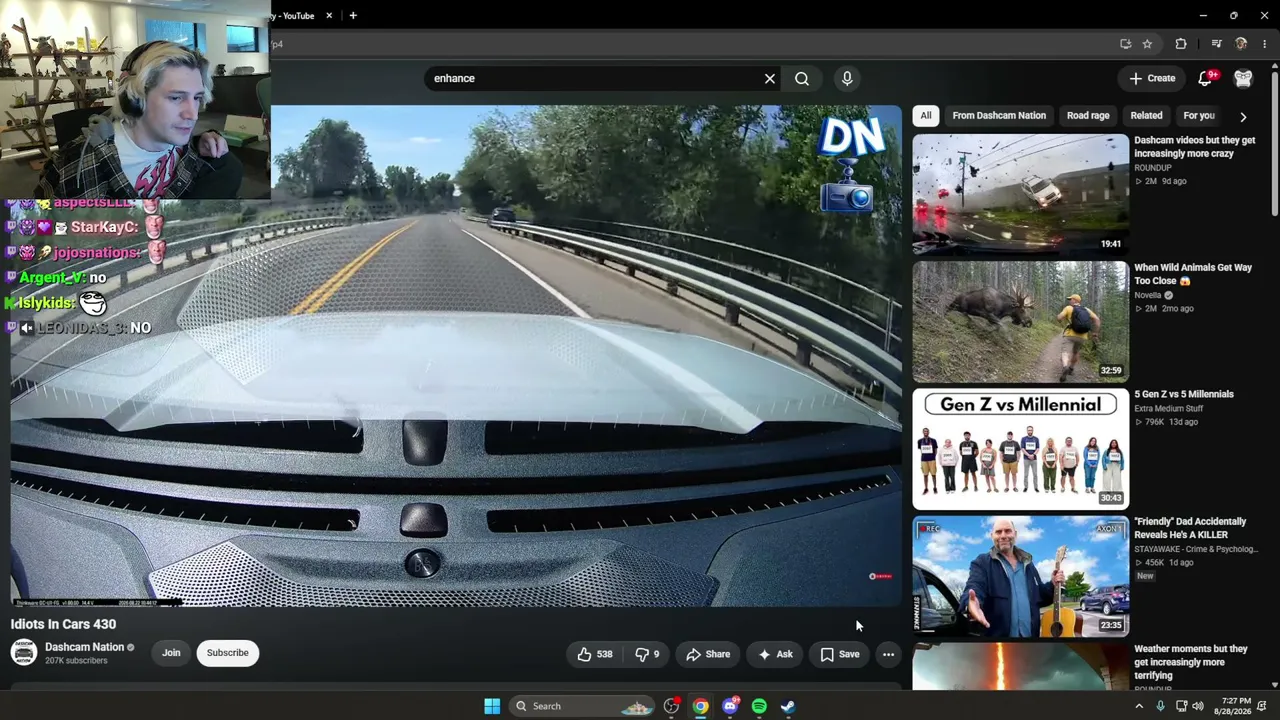Open the YouTube account avatar menu
The image size is (1280, 720).
1243,78
